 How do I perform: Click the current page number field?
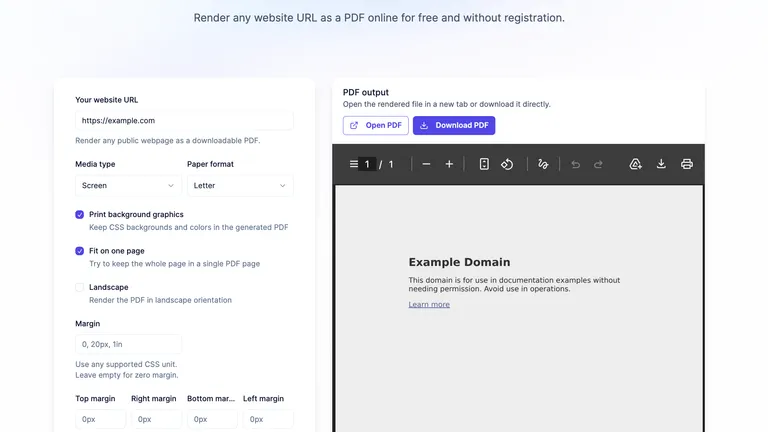[367, 164]
